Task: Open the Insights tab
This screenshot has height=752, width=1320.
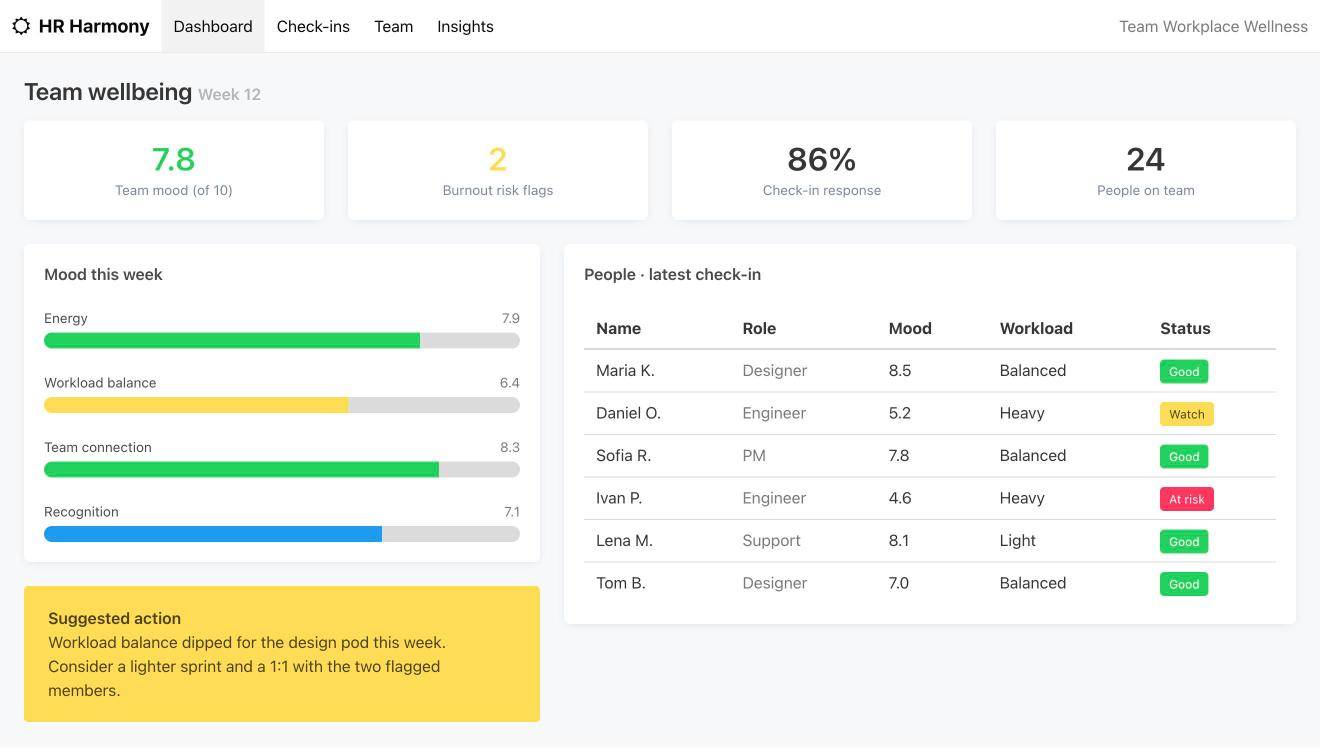Action: click(x=465, y=27)
